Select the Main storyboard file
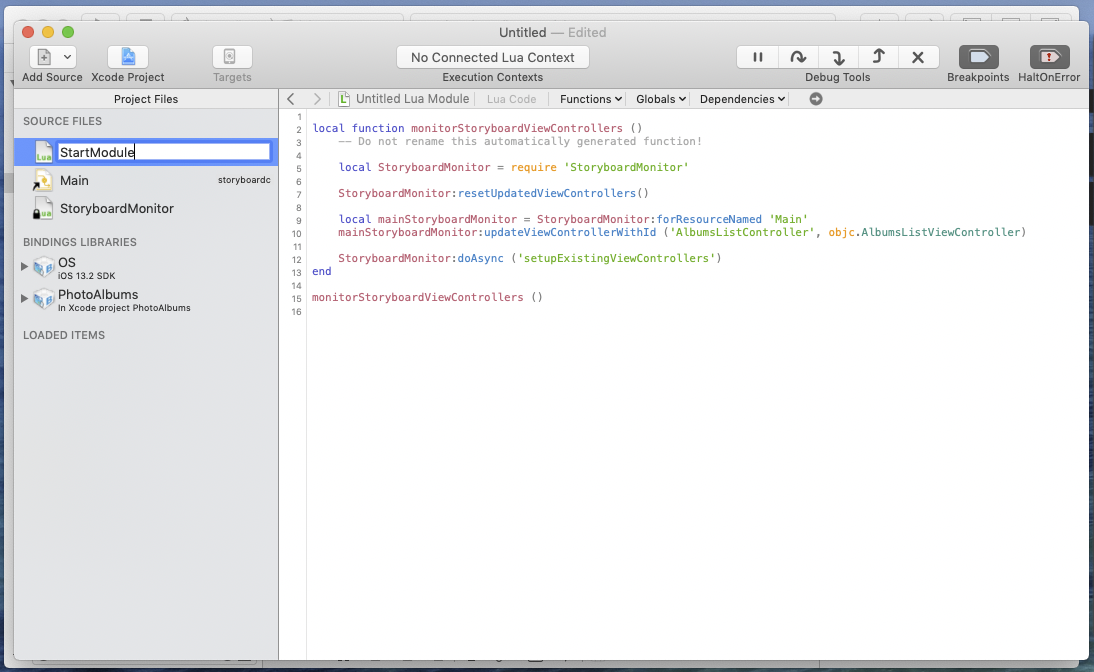This screenshot has height=672, width=1094. point(146,181)
